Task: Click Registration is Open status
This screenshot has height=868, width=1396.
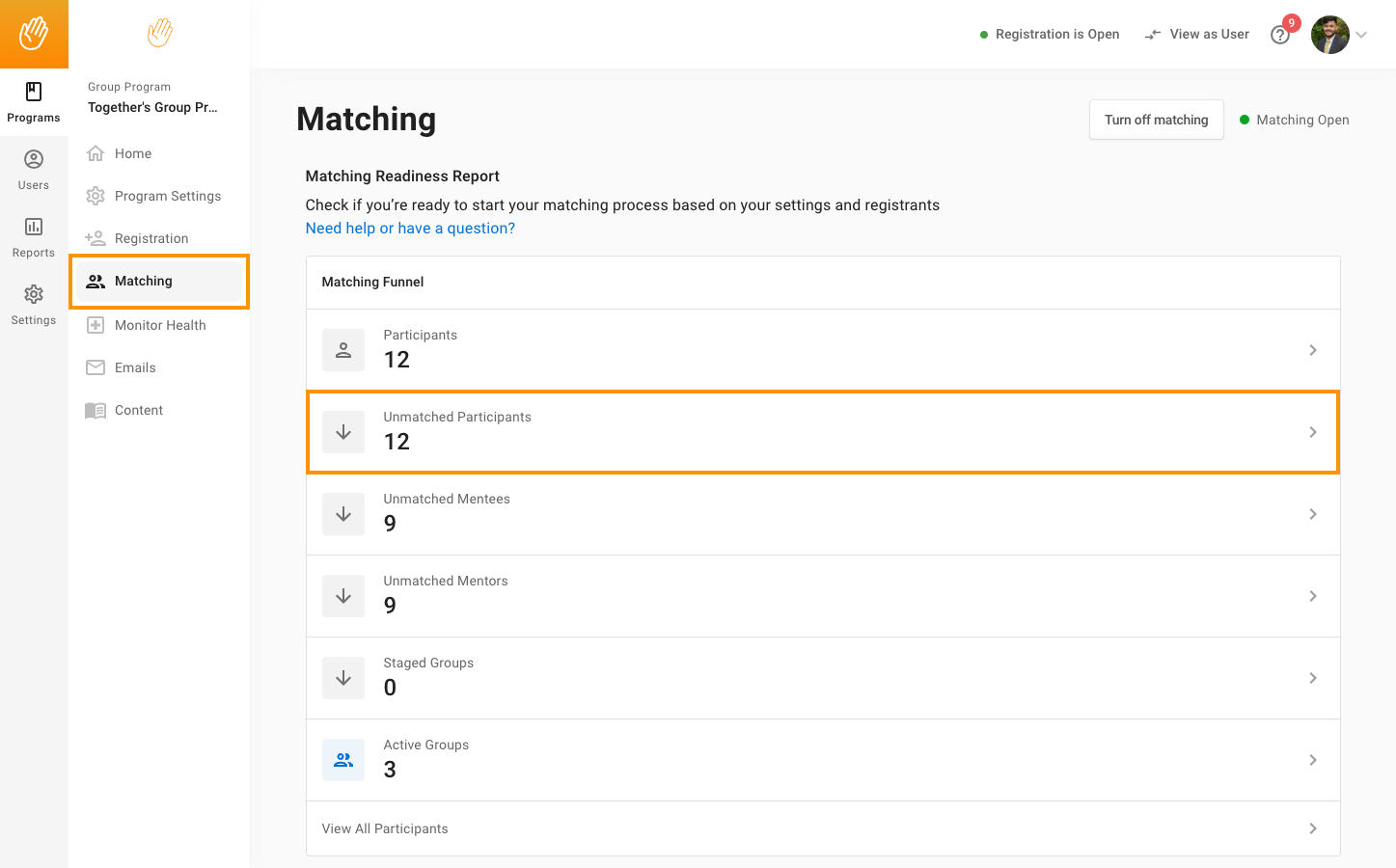Action: click(1050, 35)
